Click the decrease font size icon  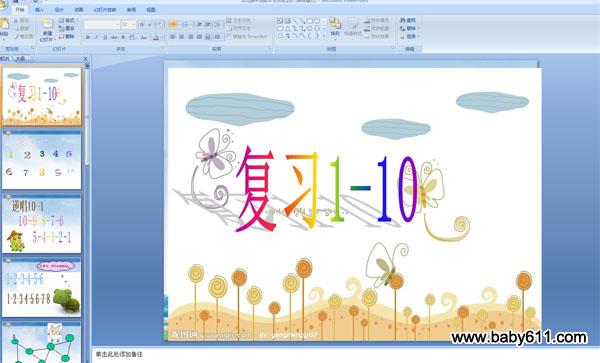coord(150,24)
